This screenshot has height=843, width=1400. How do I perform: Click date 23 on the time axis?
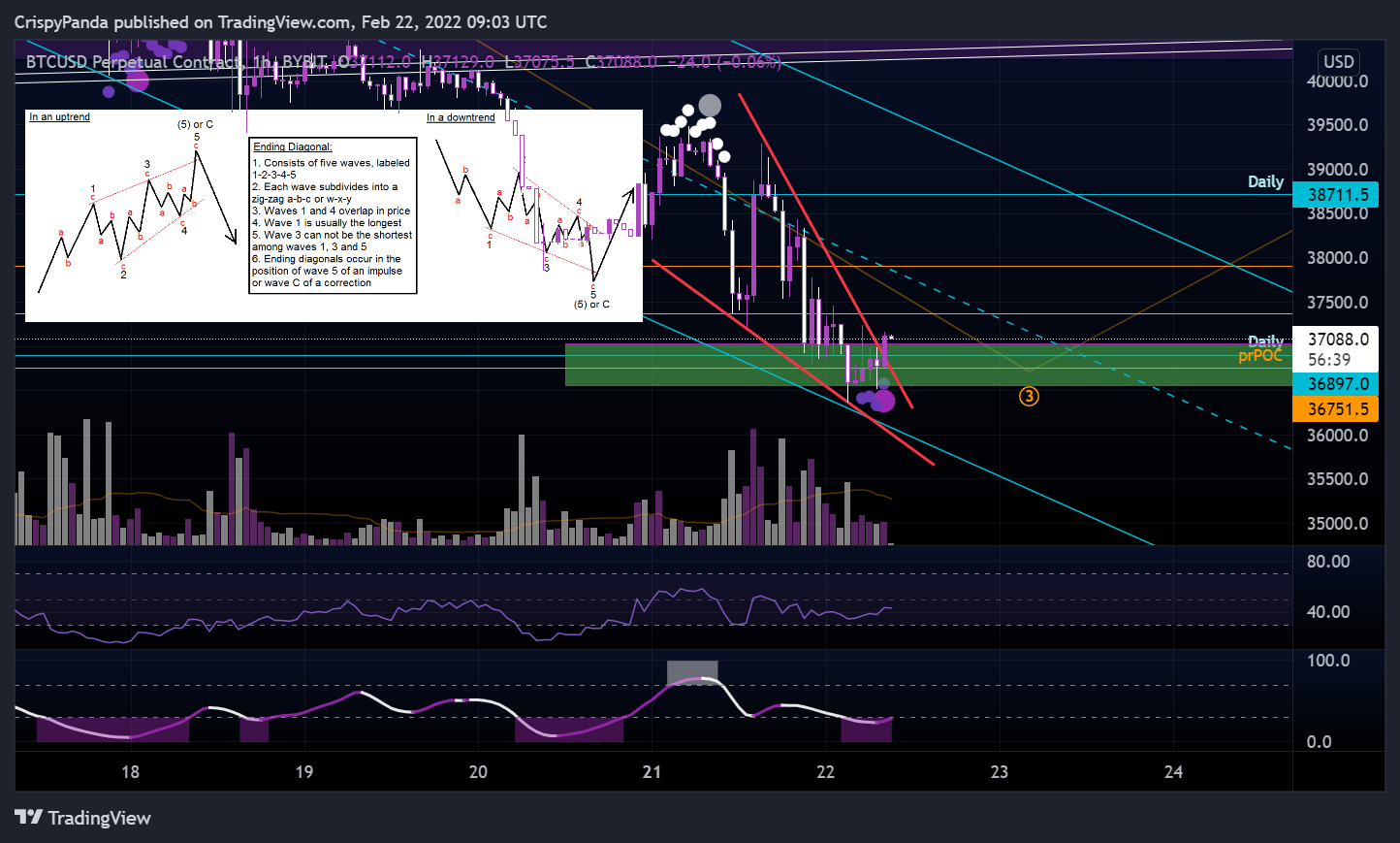(1000, 772)
